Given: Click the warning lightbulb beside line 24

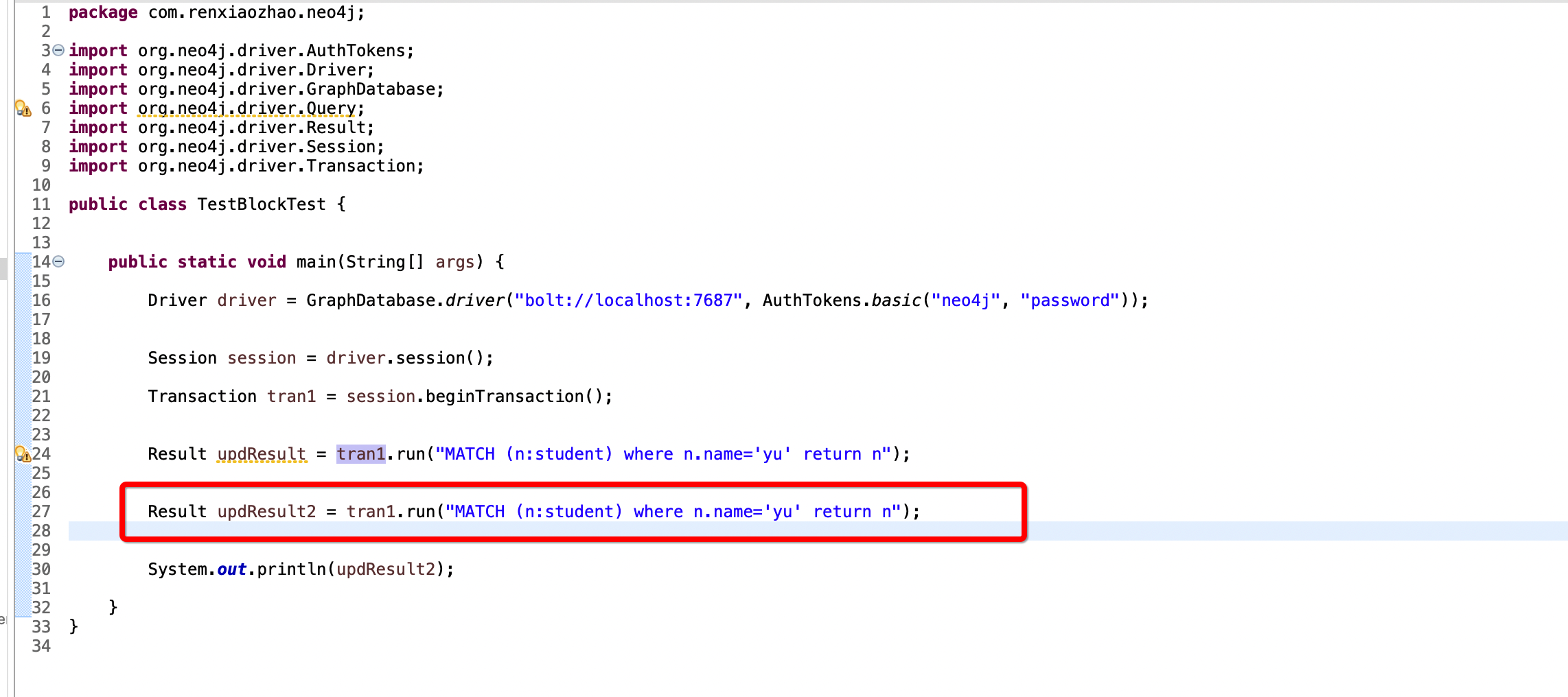Looking at the screenshot, I should click(x=20, y=453).
